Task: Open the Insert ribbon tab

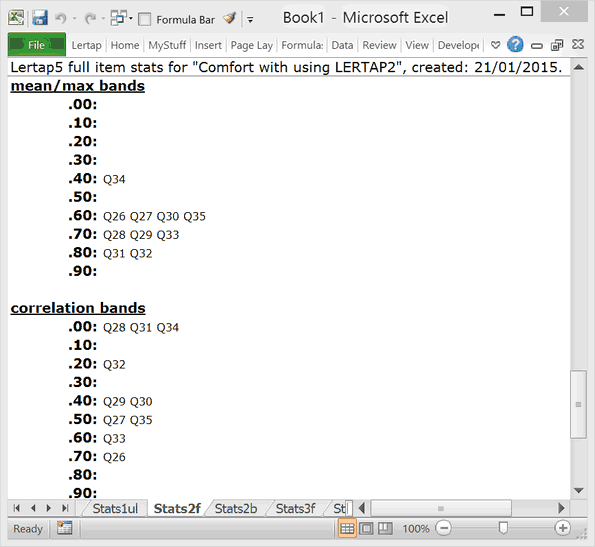Action: click(208, 45)
